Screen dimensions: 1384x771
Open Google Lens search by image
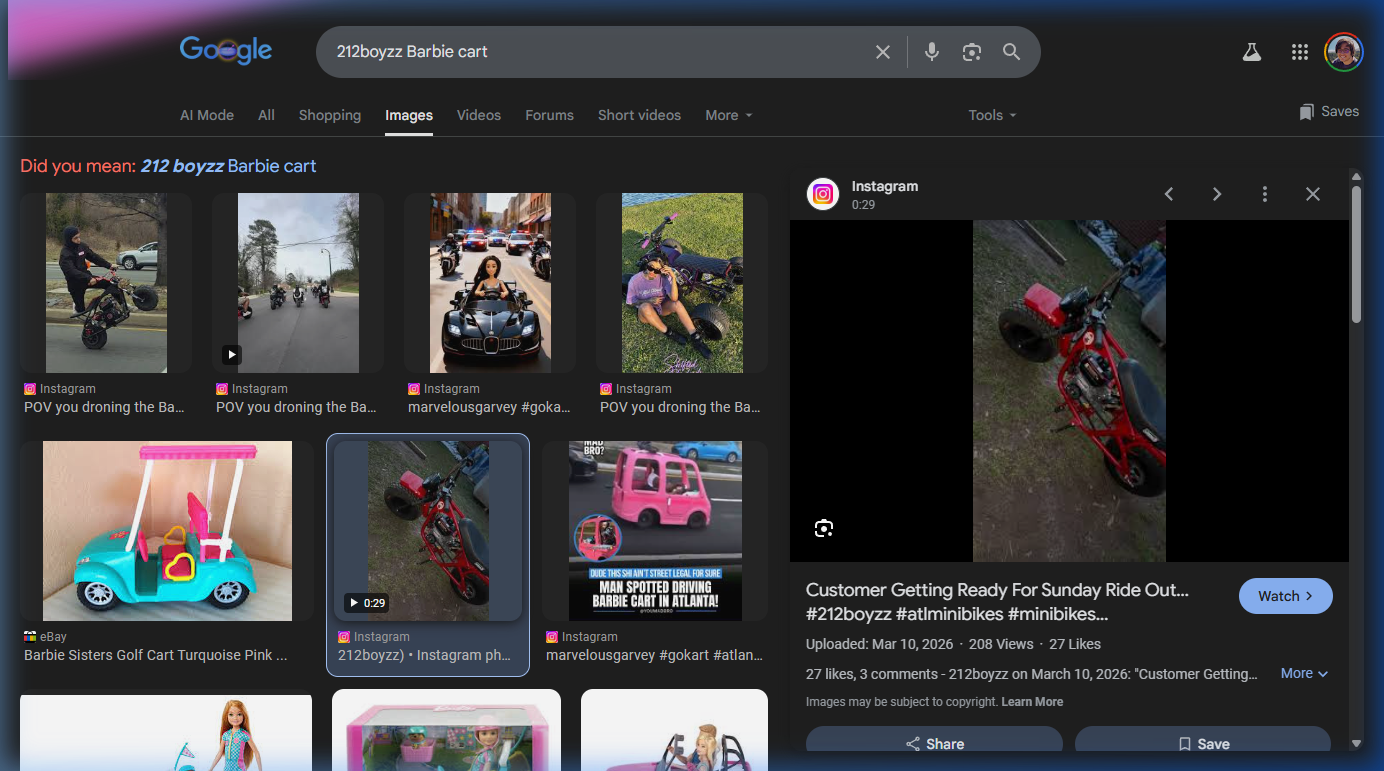971,52
